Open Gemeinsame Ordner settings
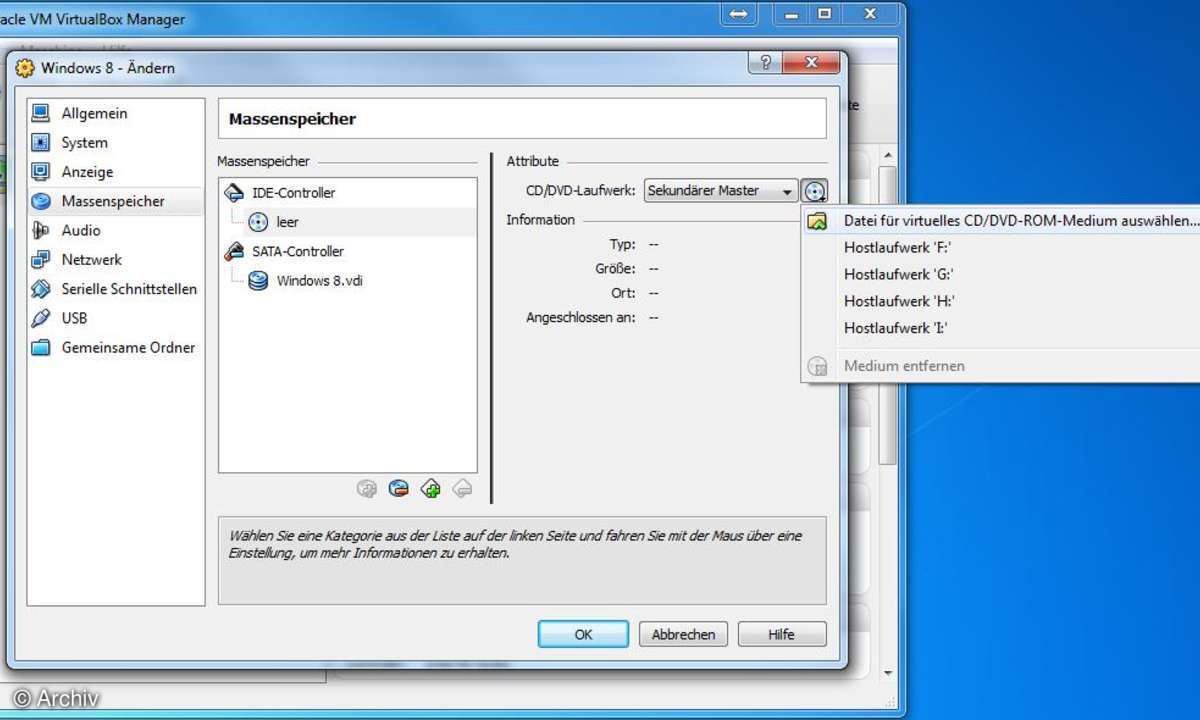This screenshot has height=720, width=1200. 128,348
